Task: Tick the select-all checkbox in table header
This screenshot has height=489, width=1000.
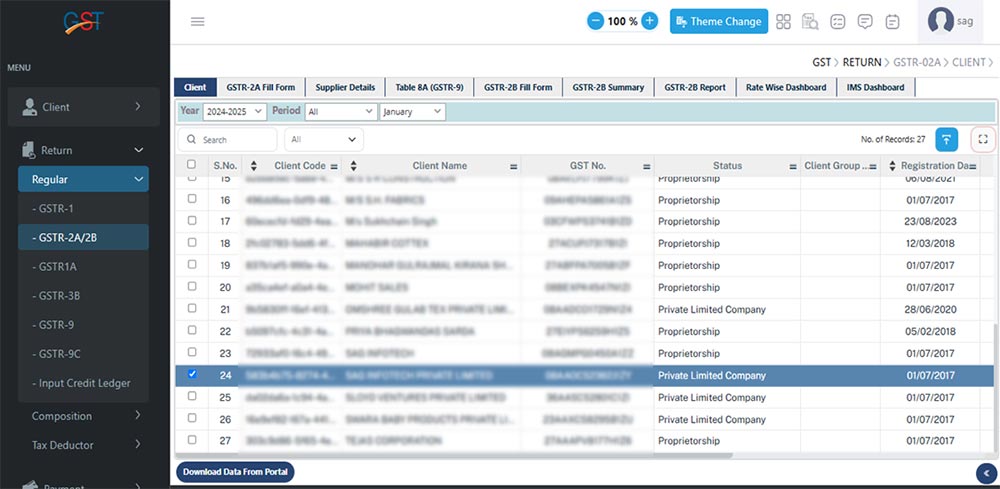Action: click(x=192, y=165)
